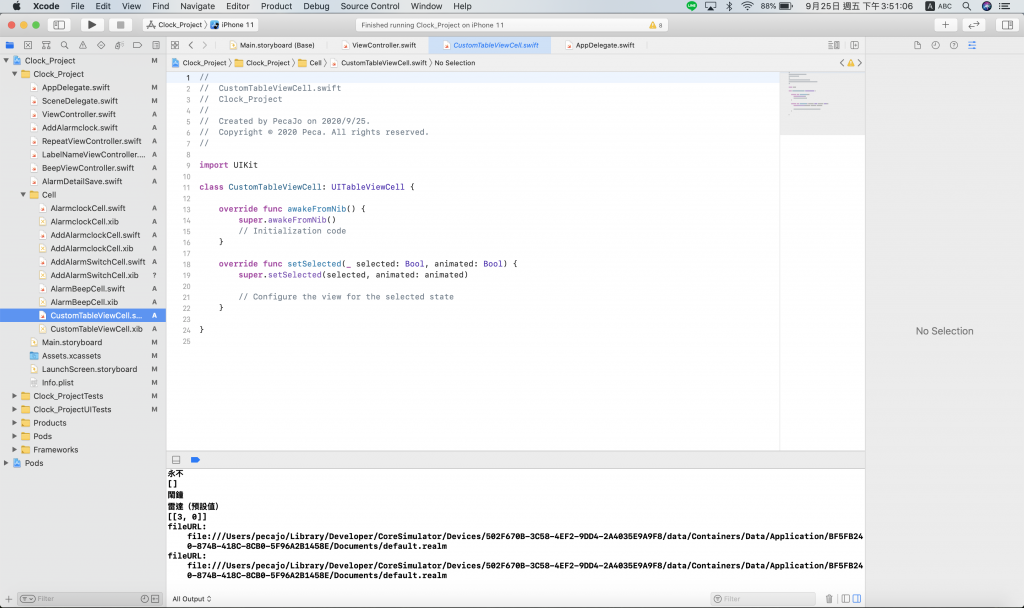Show the History inspector clock icon
The image size is (1024, 608).
(935, 45)
